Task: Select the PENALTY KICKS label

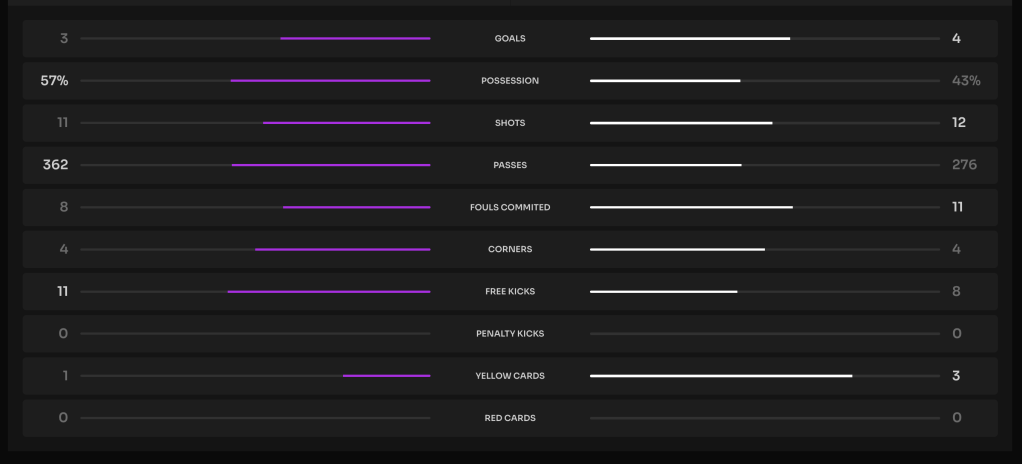Action: [x=510, y=334]
